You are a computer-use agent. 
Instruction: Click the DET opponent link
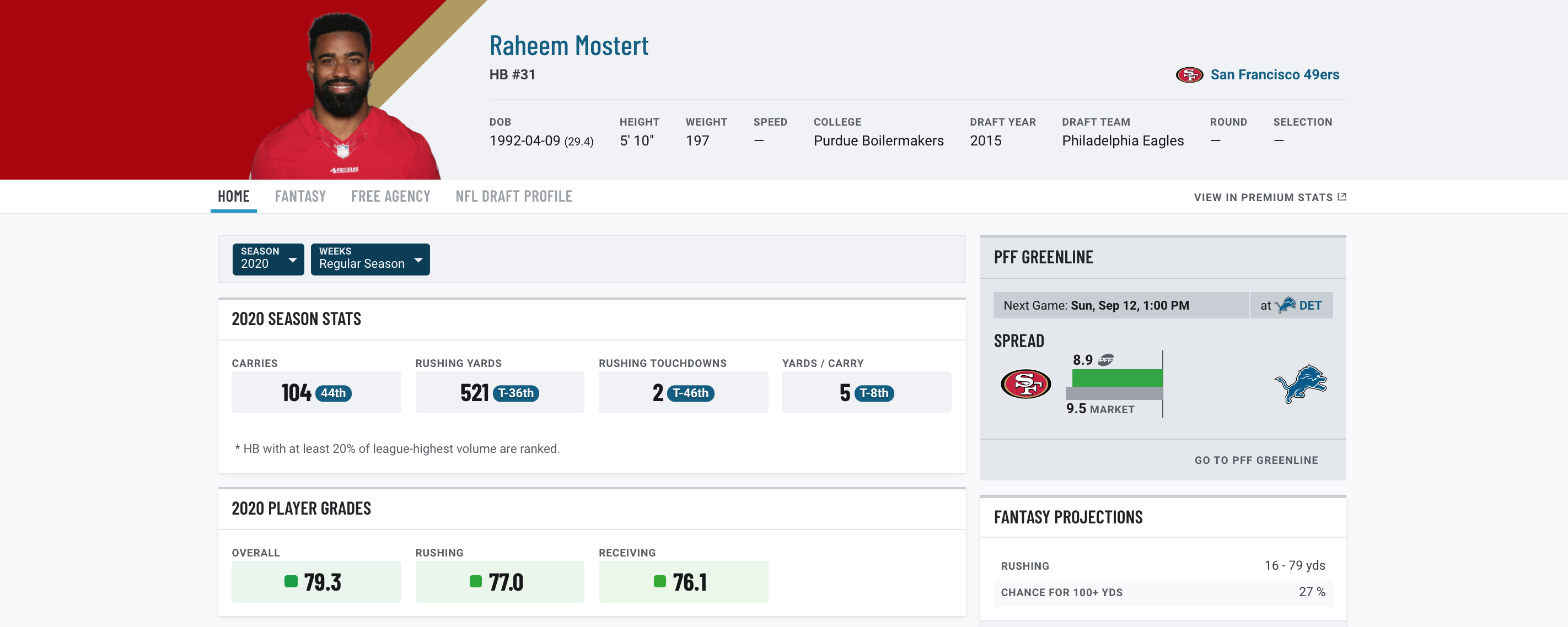[1310, 305]
